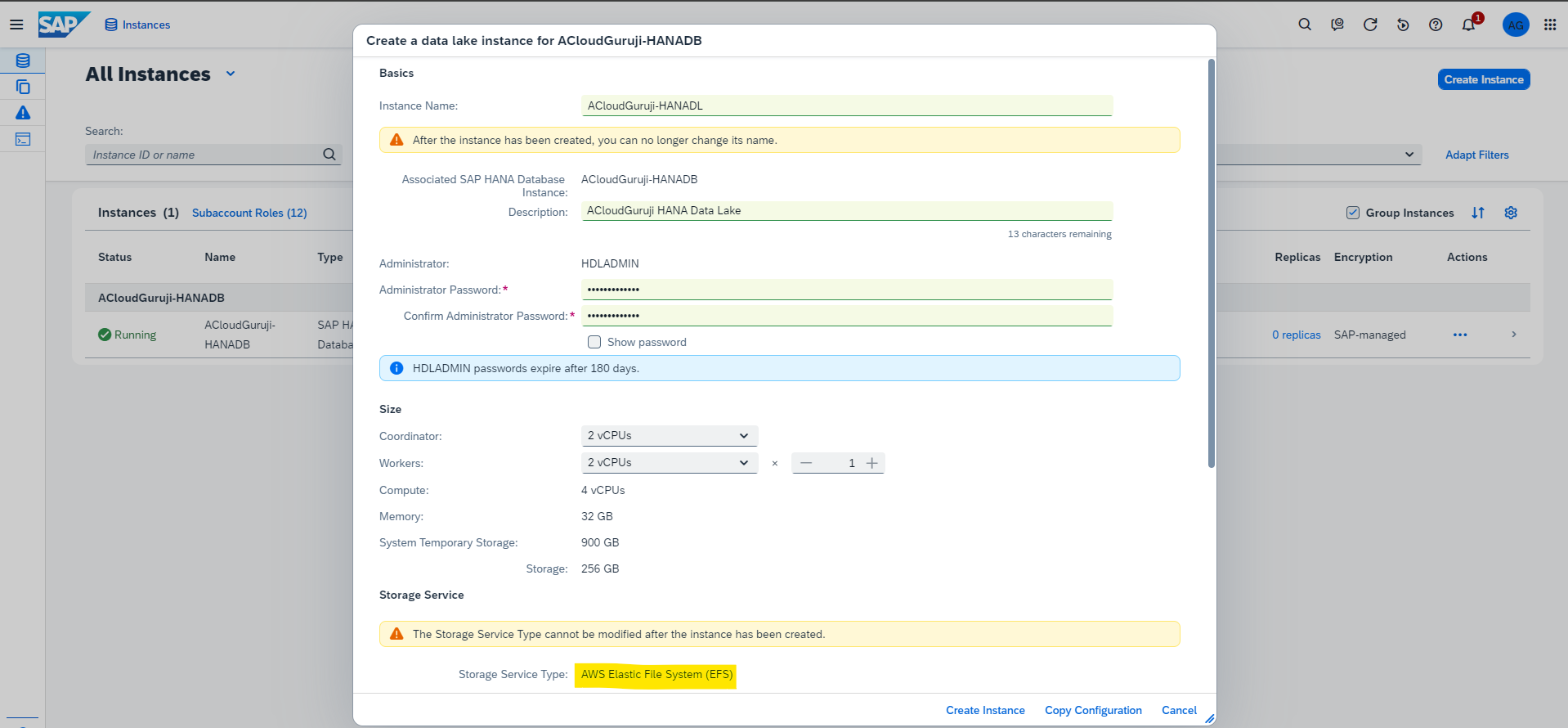Open the SQL console sidebar icon
Screen dimensions: 1568x728
23,139
